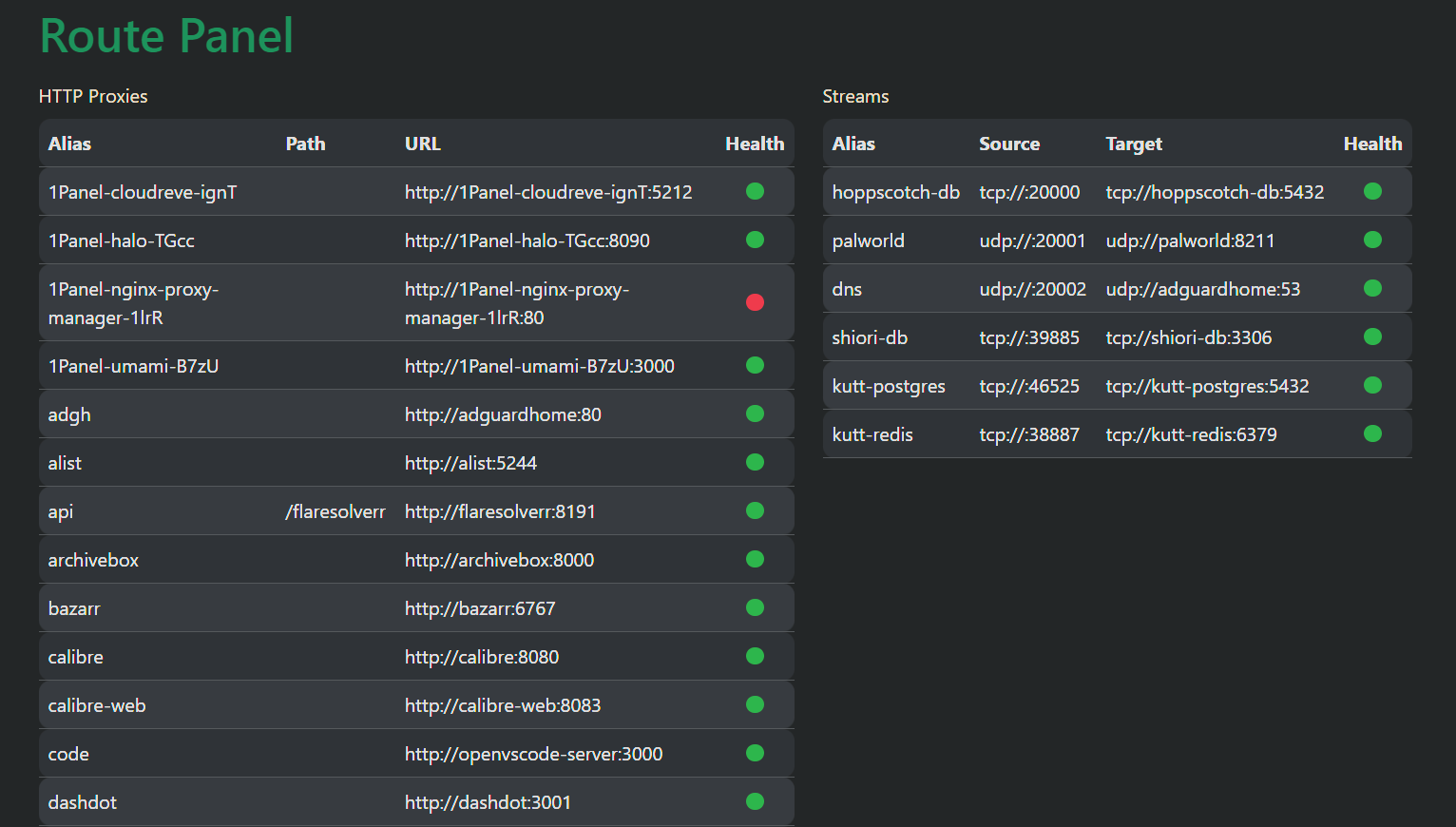Click the Health column header in HTTP Proxies
The image size is (1456, 827).
pos(755,144)
